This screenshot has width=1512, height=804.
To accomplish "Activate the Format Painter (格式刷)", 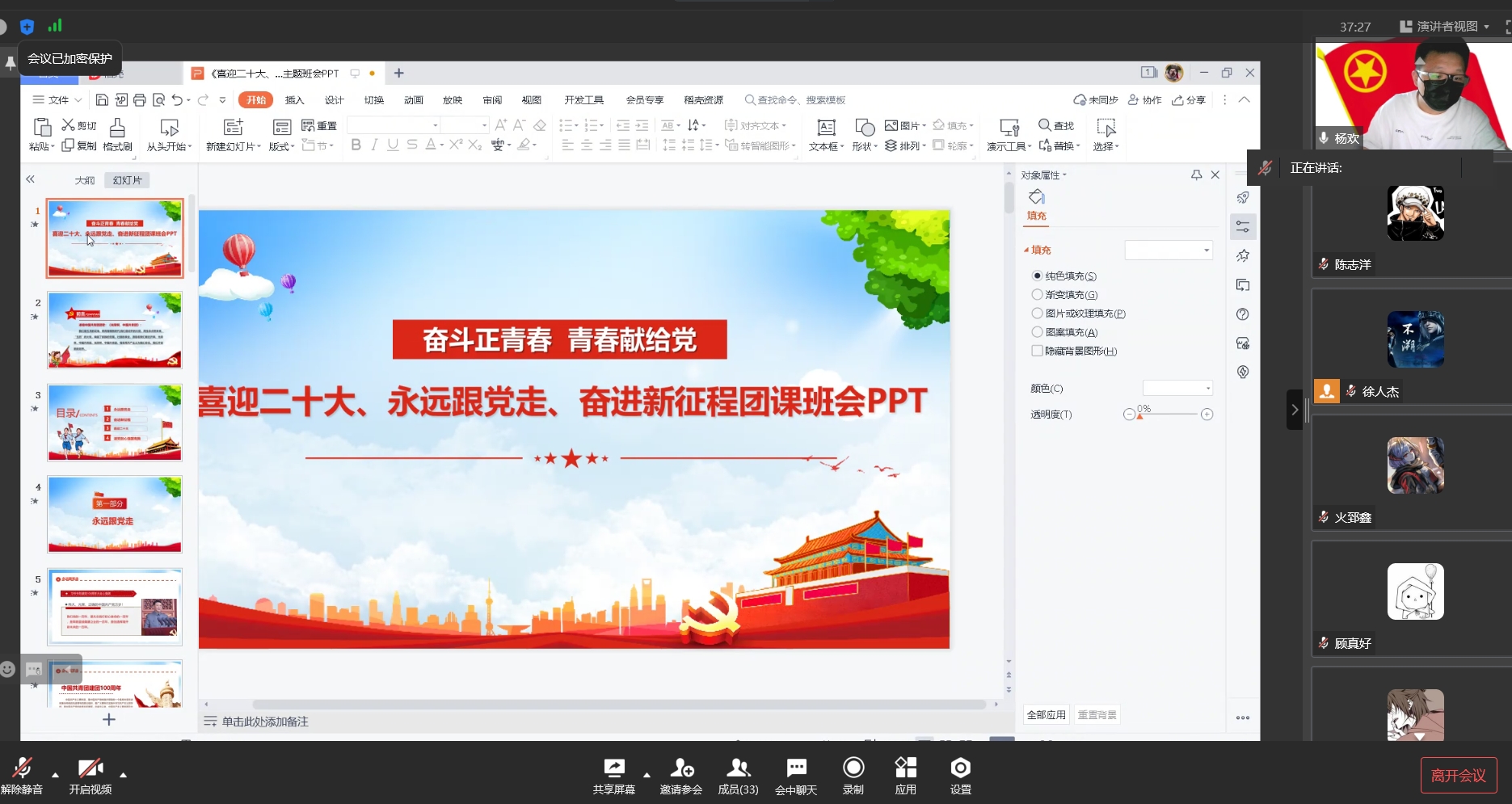I will tap(117, 134).
